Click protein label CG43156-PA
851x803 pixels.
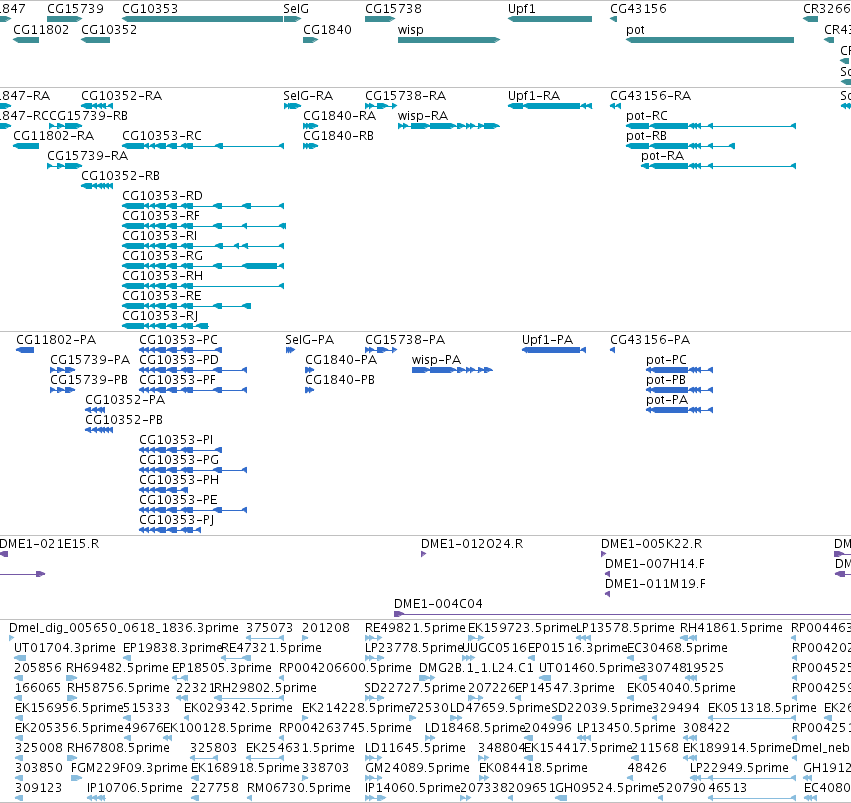(x=650, y=340)
